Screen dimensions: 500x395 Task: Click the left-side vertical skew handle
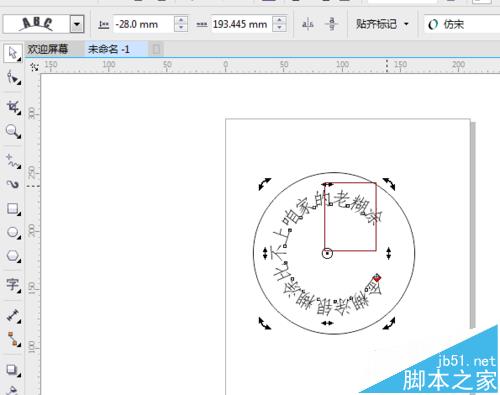pos(265,253)
